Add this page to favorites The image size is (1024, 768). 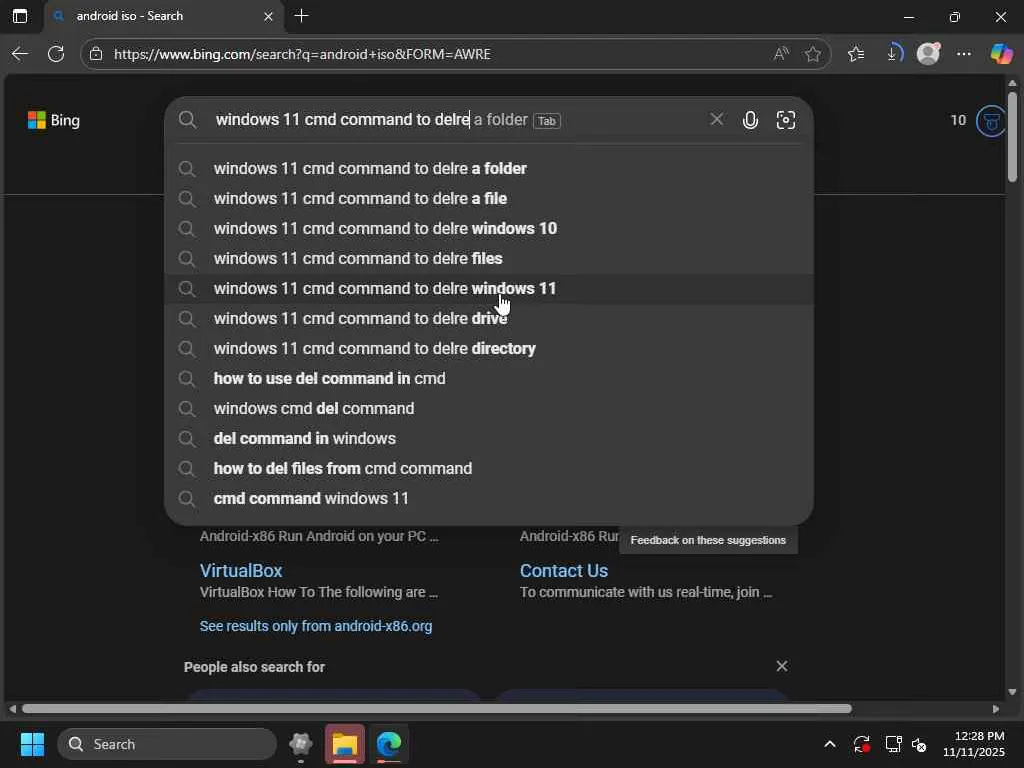[x=812, y=54]
